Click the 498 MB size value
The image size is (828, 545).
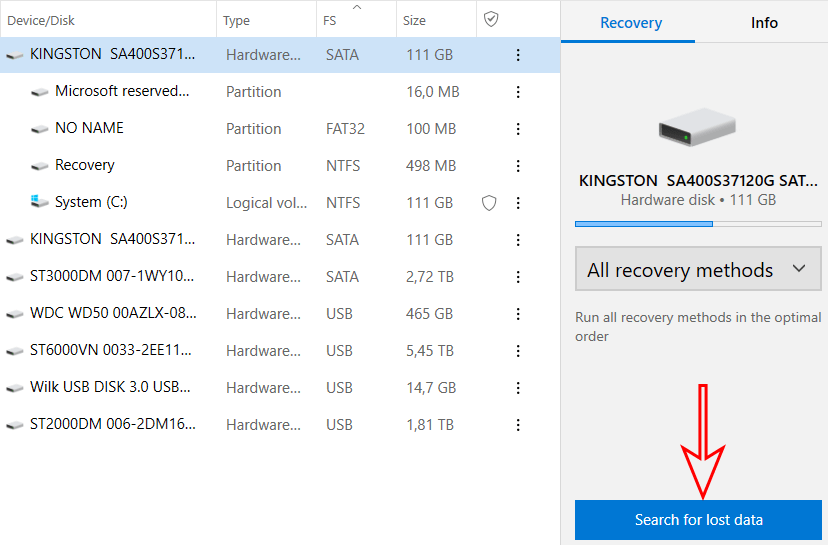[431, 166]
